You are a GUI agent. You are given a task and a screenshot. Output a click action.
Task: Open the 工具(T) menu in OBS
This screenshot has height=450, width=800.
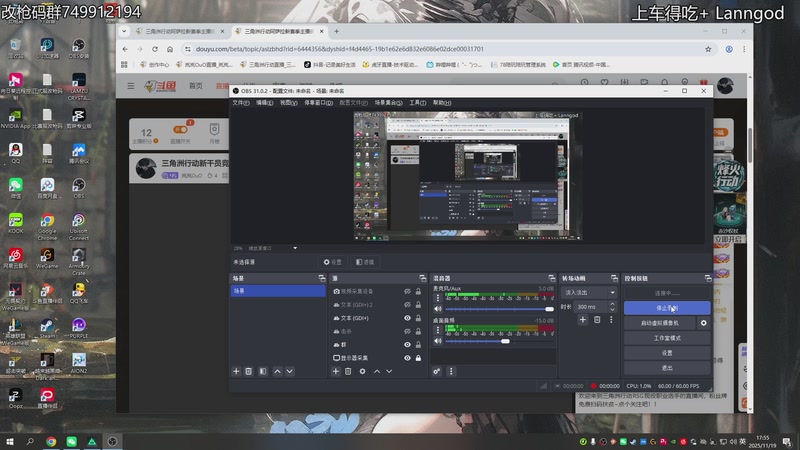tap(417, 103)
